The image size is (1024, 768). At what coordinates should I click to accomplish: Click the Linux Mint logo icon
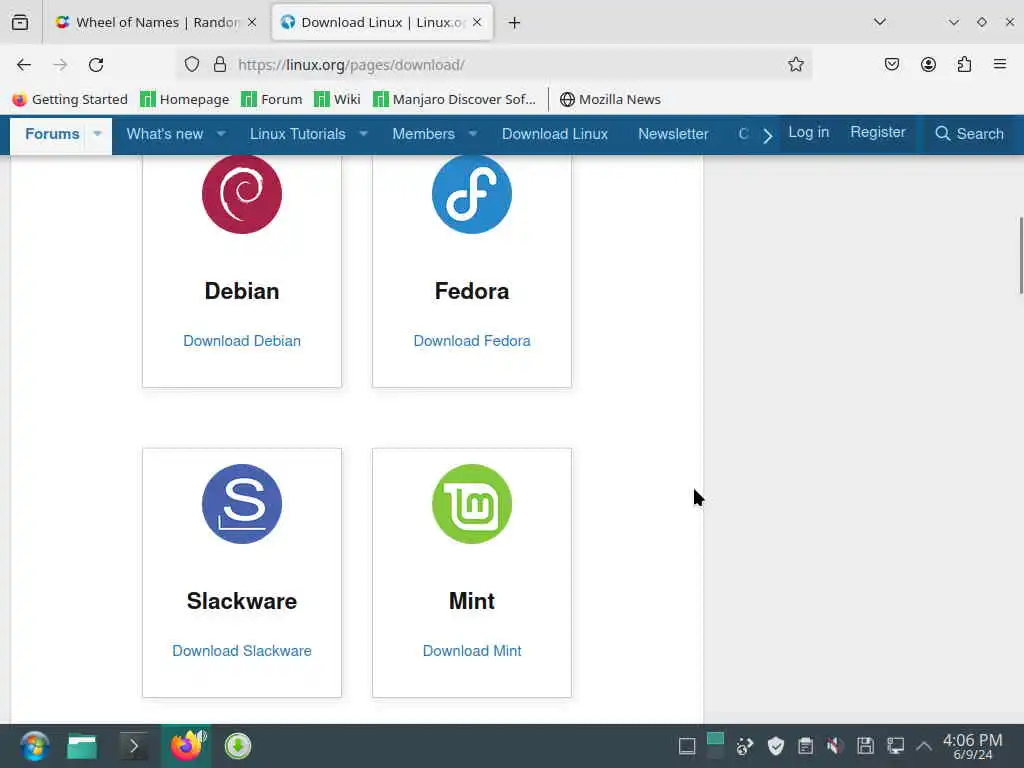472,504
